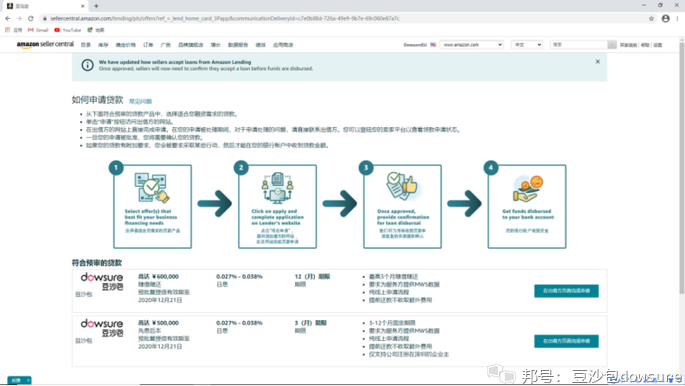Select the 12 (月) 期限 term text
685x386 pixels.
tap(312, 276)
